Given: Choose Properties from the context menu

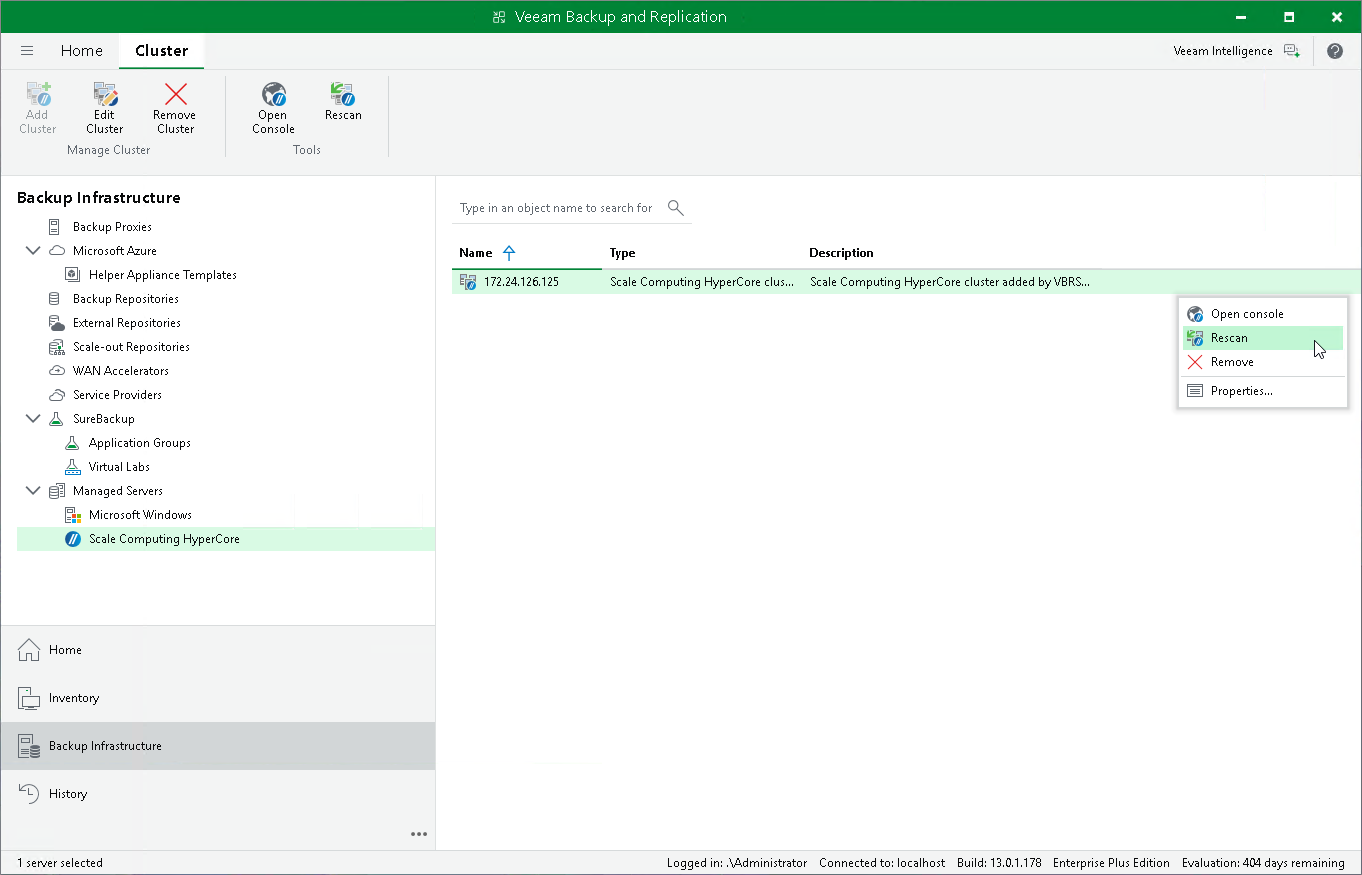Looking at the screenshot, I should point(1263,391).
